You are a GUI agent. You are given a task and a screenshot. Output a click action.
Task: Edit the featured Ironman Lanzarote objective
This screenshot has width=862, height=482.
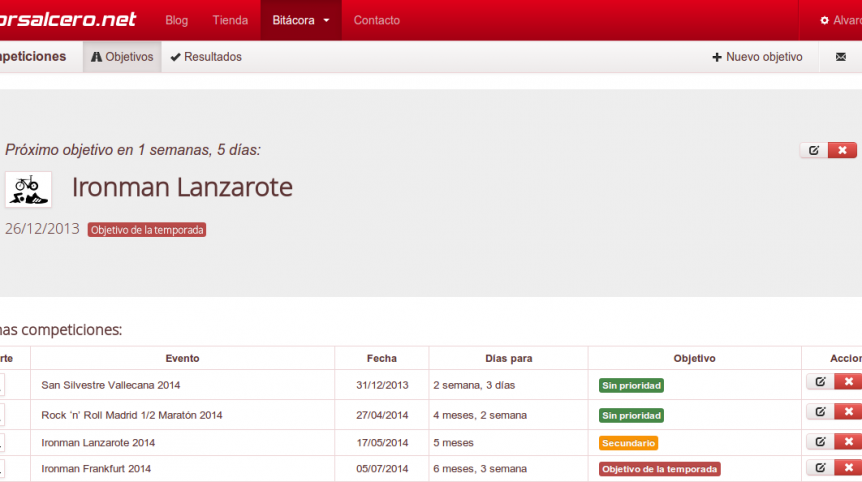coord(814,150)
